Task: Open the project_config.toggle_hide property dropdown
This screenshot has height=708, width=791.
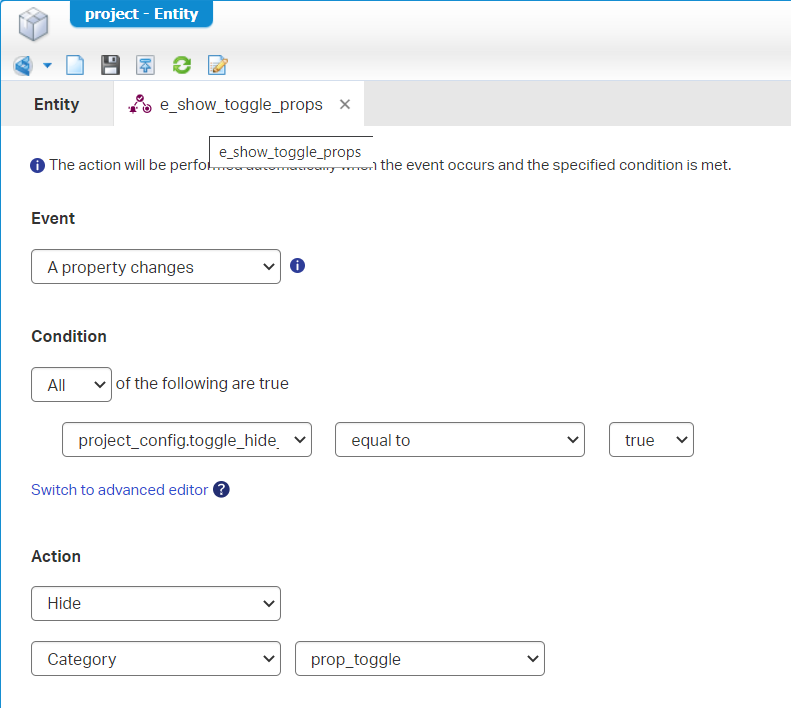Action: 187,440
